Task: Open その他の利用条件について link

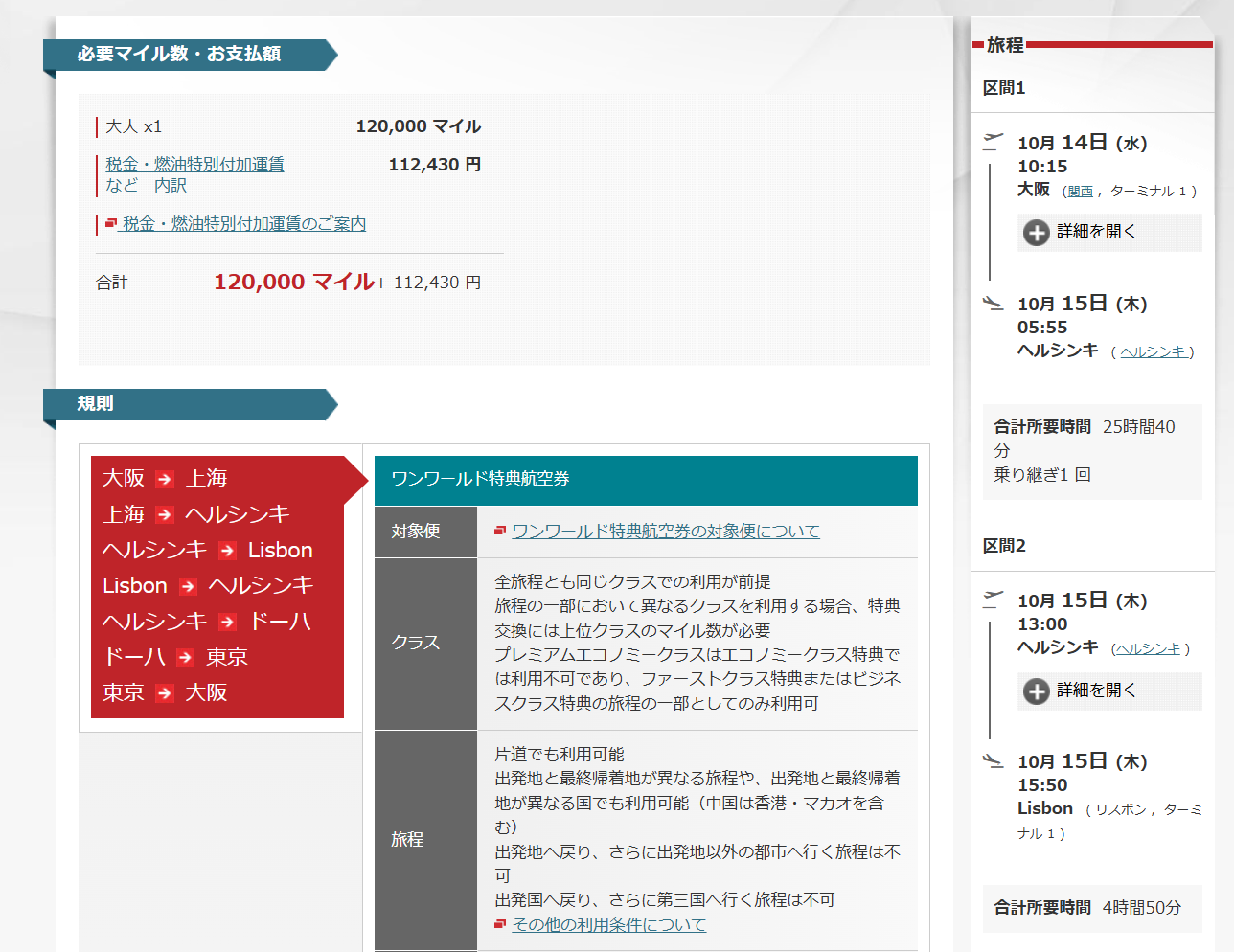Action: pyautogui.click(x=608, y=925)
